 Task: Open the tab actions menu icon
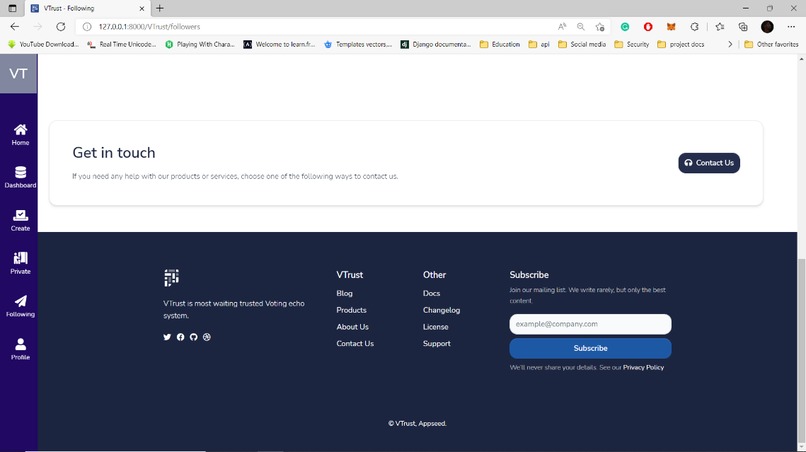(x=12, y=8)
